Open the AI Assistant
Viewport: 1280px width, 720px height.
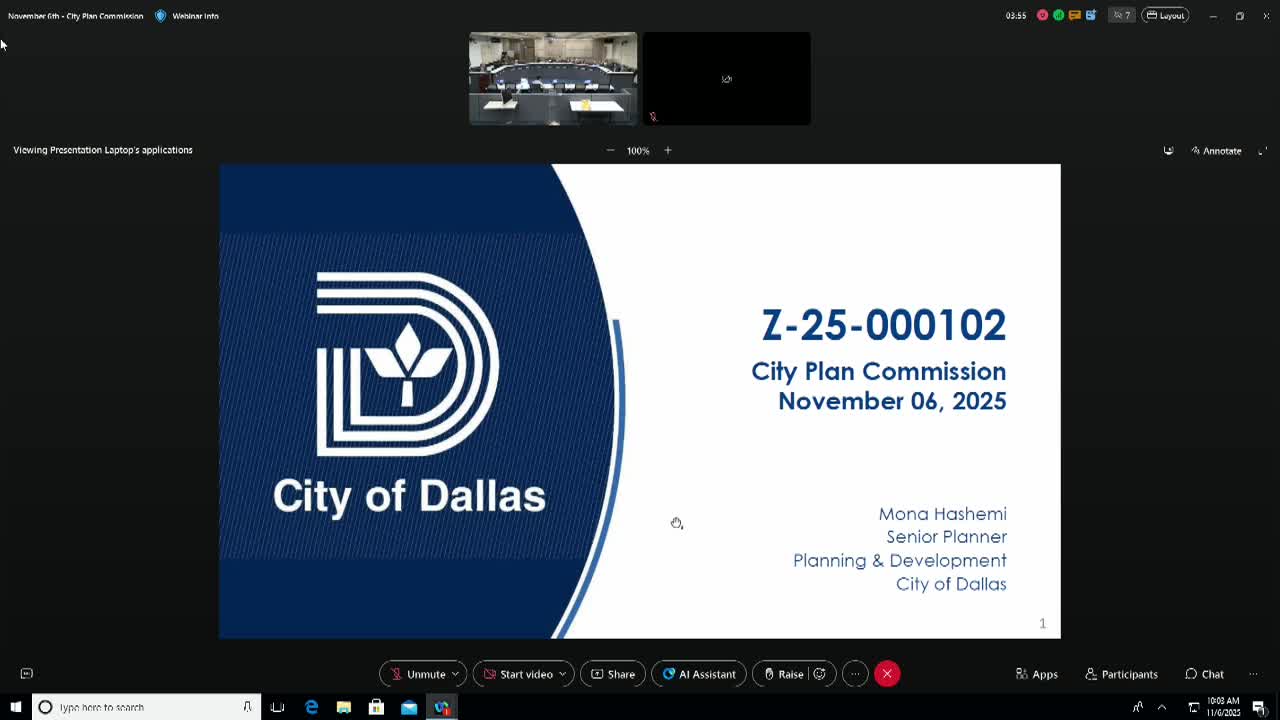[698, 674]
